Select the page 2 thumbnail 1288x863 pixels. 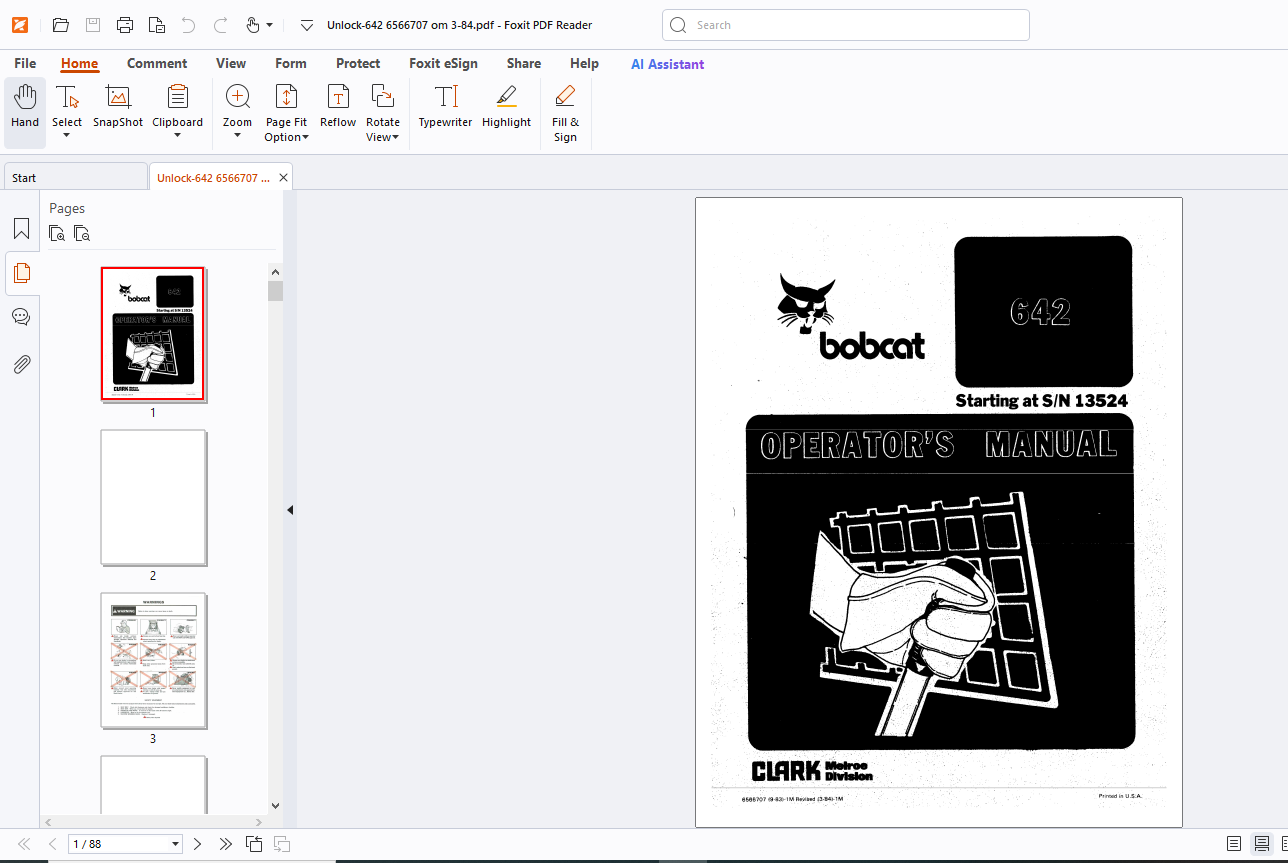coord(153,497)
